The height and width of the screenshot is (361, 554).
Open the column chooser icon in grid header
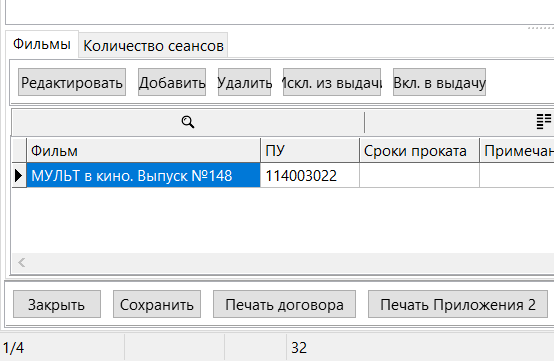544,122
